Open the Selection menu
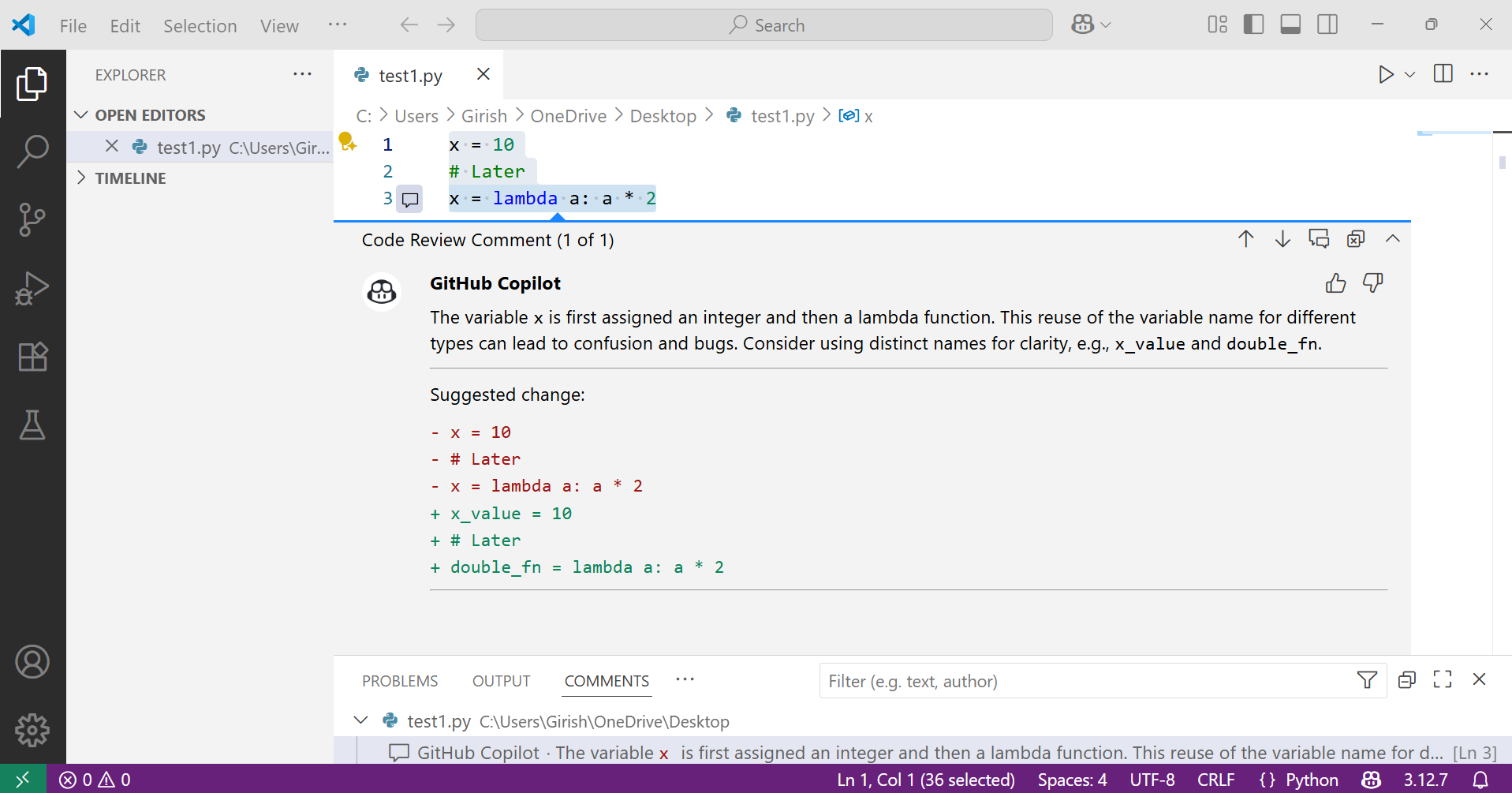Image resolution: width=1512 pixels, height=793 pixels. [x=200, y=26]
